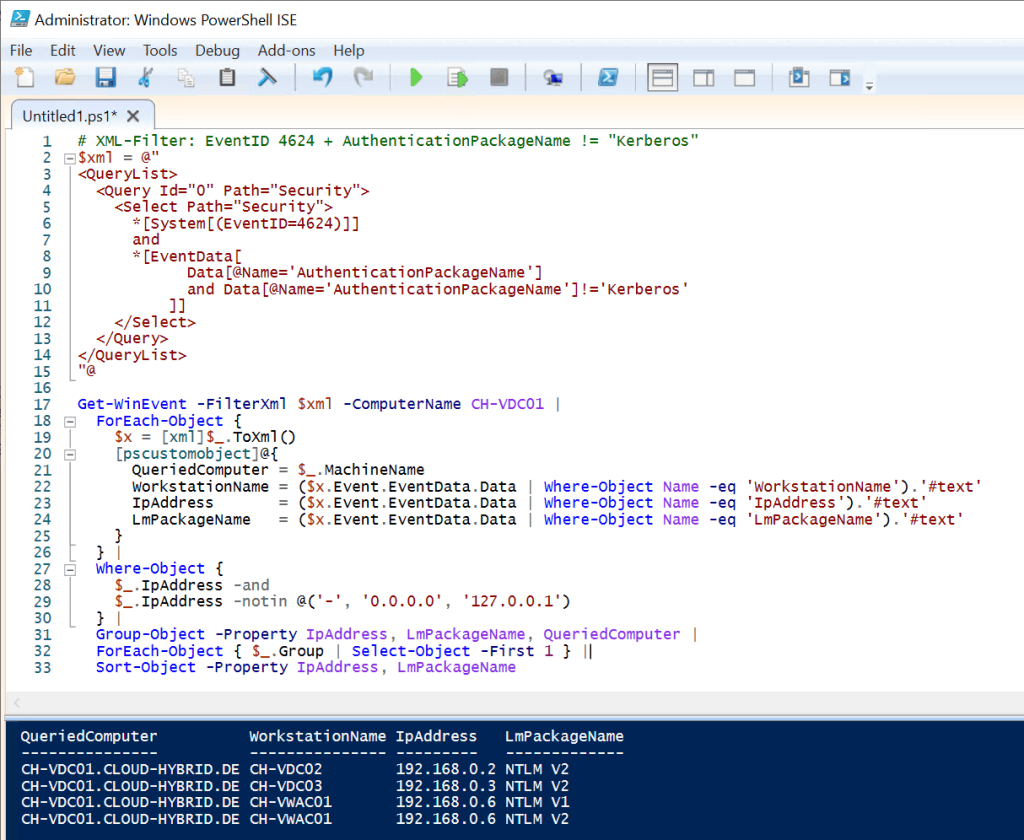Open the Add-ons menu
The width and height of the screenshot is (1024, 840).
286,50
